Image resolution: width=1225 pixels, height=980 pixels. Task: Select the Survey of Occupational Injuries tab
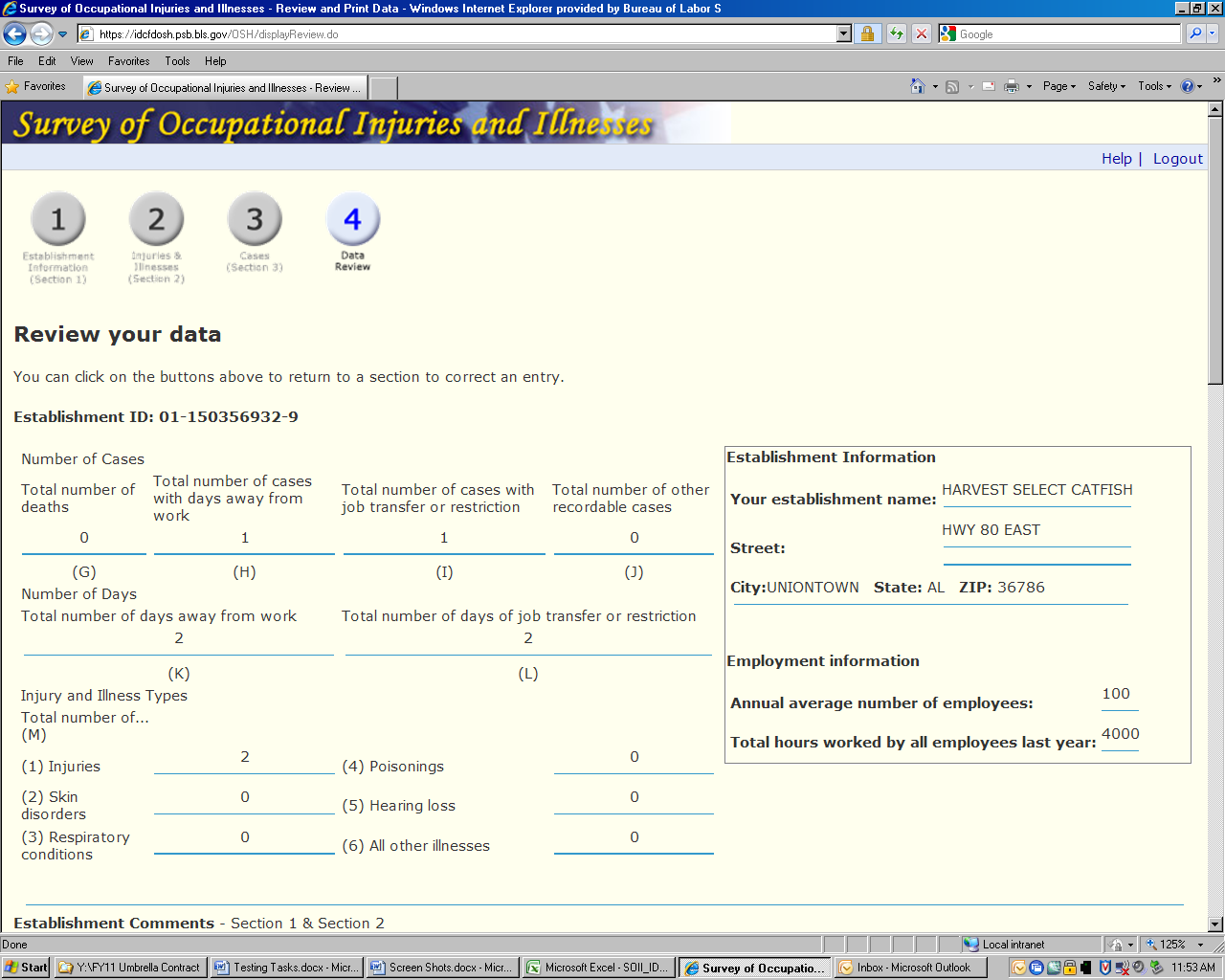225,88
